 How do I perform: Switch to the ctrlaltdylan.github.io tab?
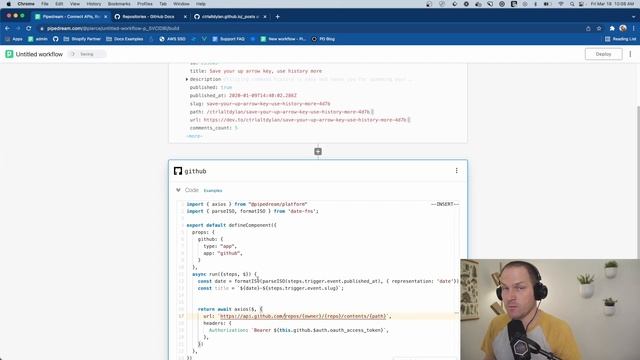[x=228, y=17]
